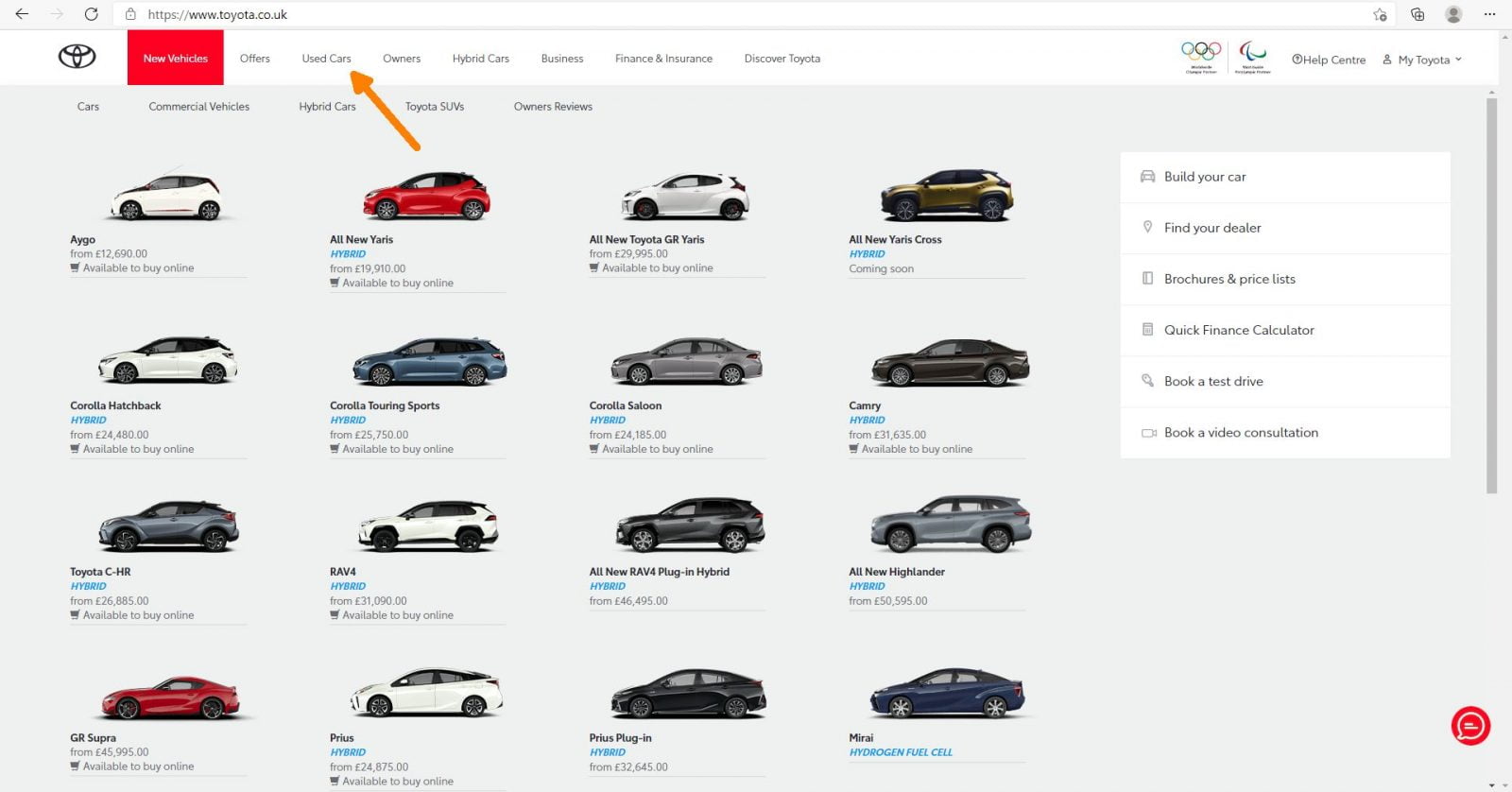Click the padlock site info icon
This screenshot has height=792, width=1512.
click(x=130, y=14)
